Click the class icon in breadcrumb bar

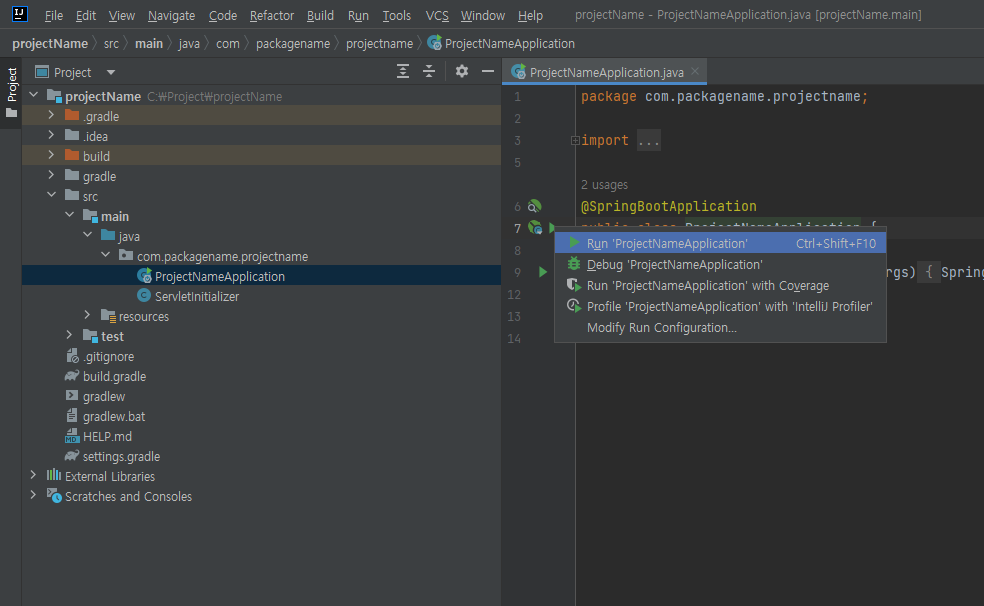click(x=434, y=43)
